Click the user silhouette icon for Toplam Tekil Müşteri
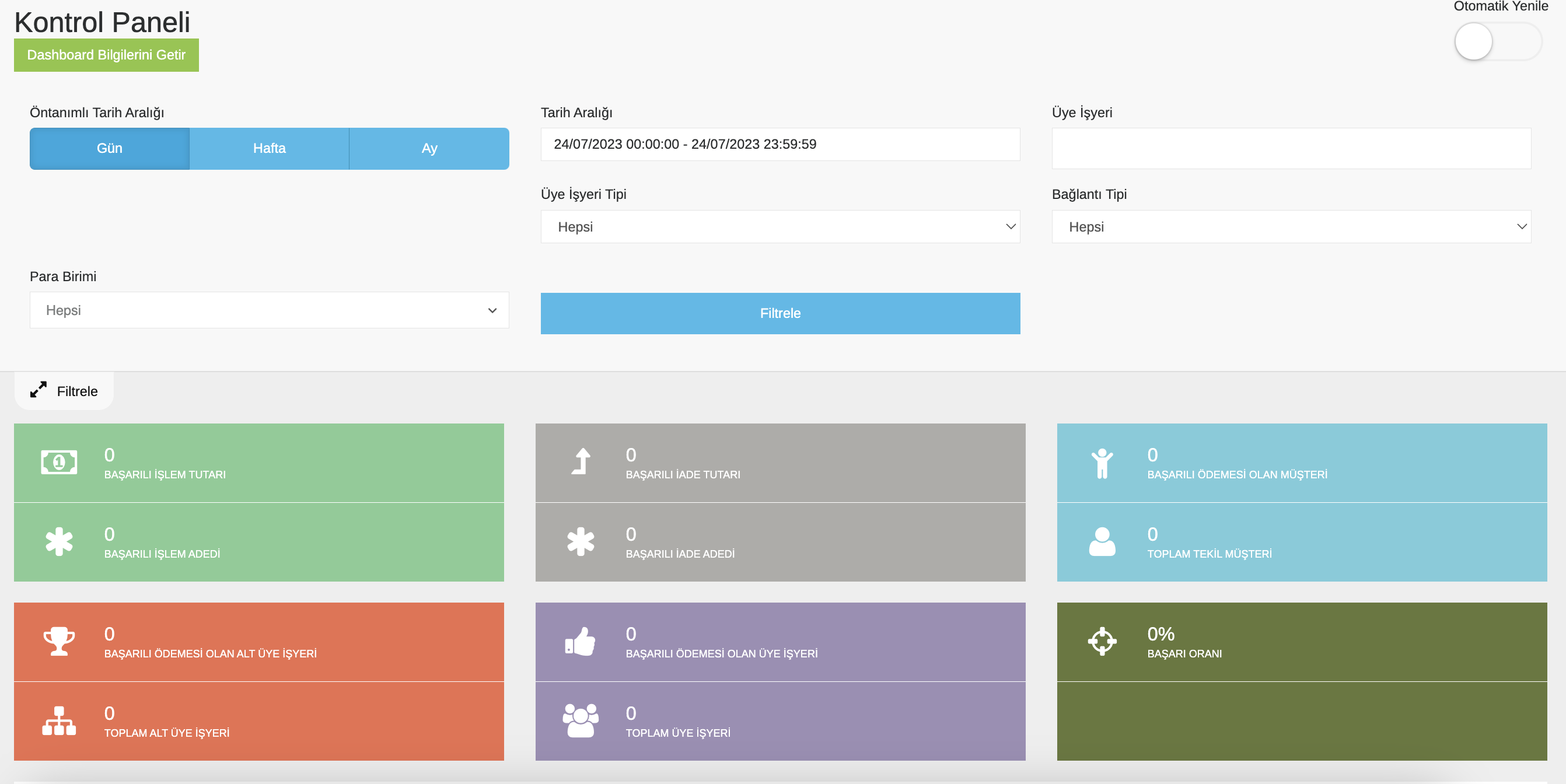Screen dimensions: 1566x784 pos(1102,541)
